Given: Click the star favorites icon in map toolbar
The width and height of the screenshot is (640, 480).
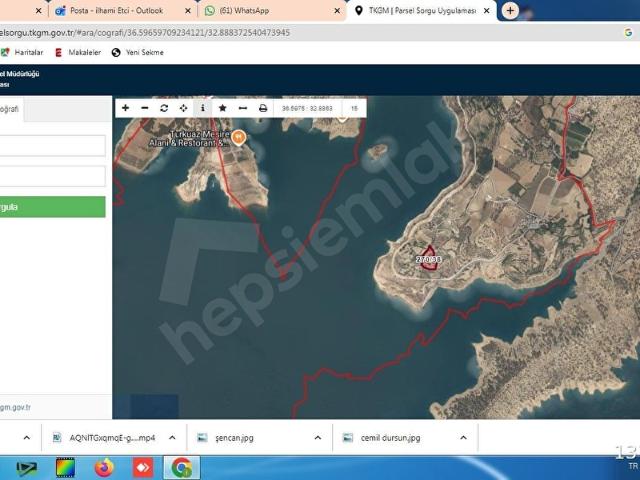Looking at the screenshot, I should 222,108.
